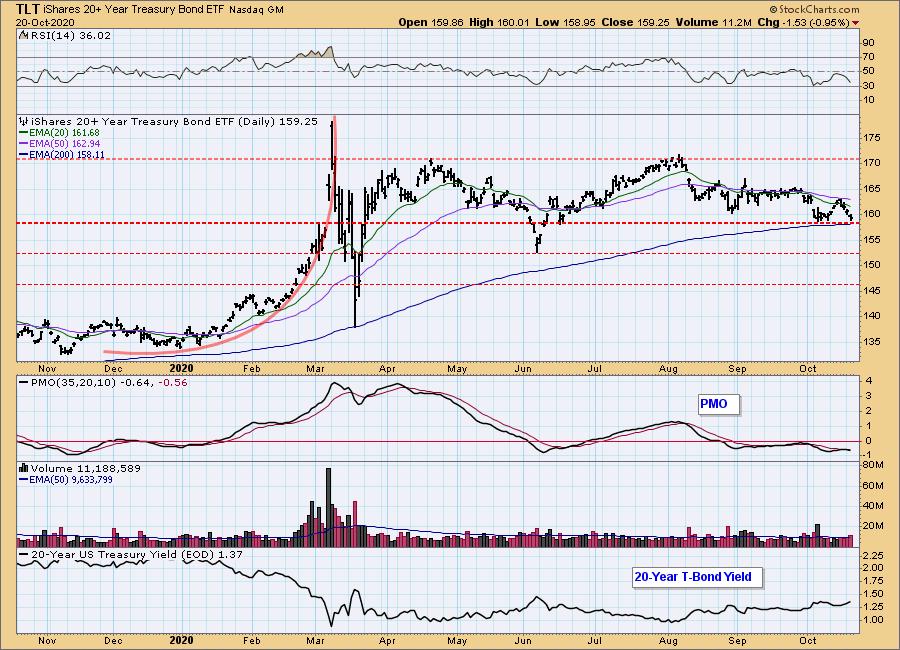
Task: Click the red down-arrow change indicator
Action: (856, 23)
